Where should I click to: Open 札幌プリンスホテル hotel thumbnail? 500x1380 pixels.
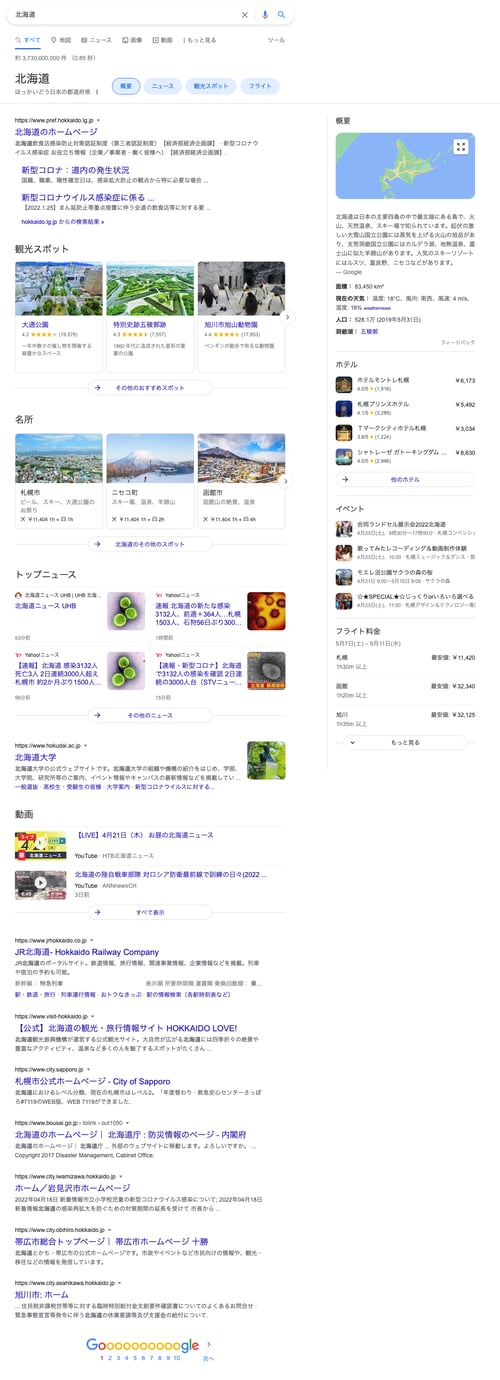[343, 408]
